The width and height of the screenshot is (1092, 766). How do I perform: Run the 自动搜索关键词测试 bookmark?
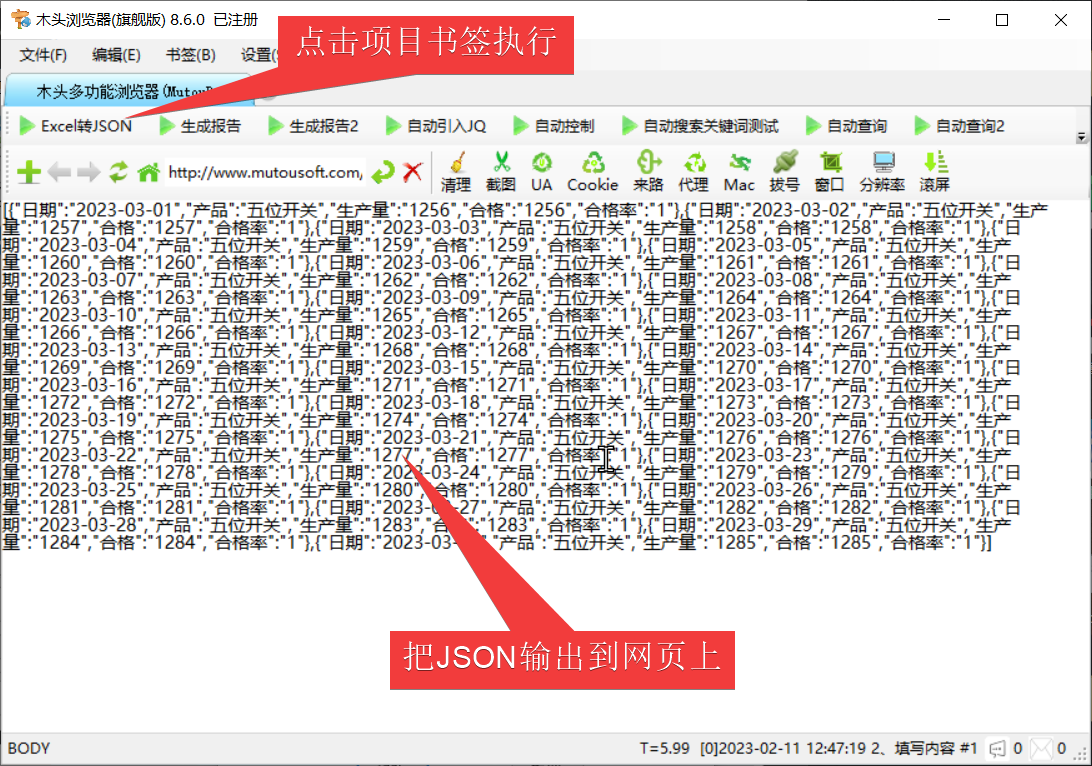(x=700, y=126)
